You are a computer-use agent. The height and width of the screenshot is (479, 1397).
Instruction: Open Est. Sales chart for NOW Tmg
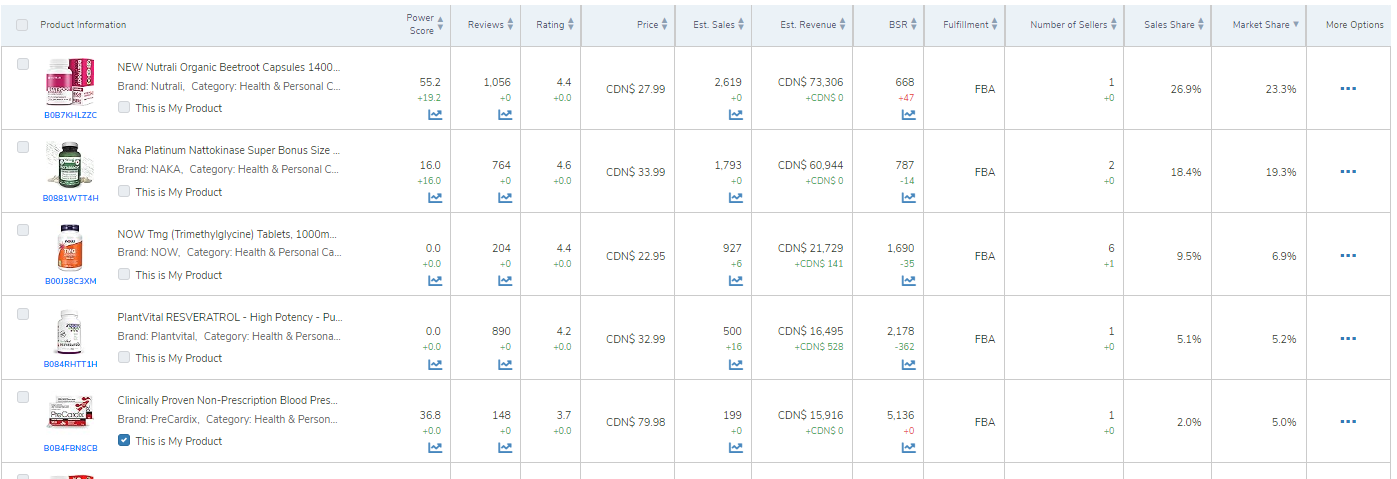736,281
